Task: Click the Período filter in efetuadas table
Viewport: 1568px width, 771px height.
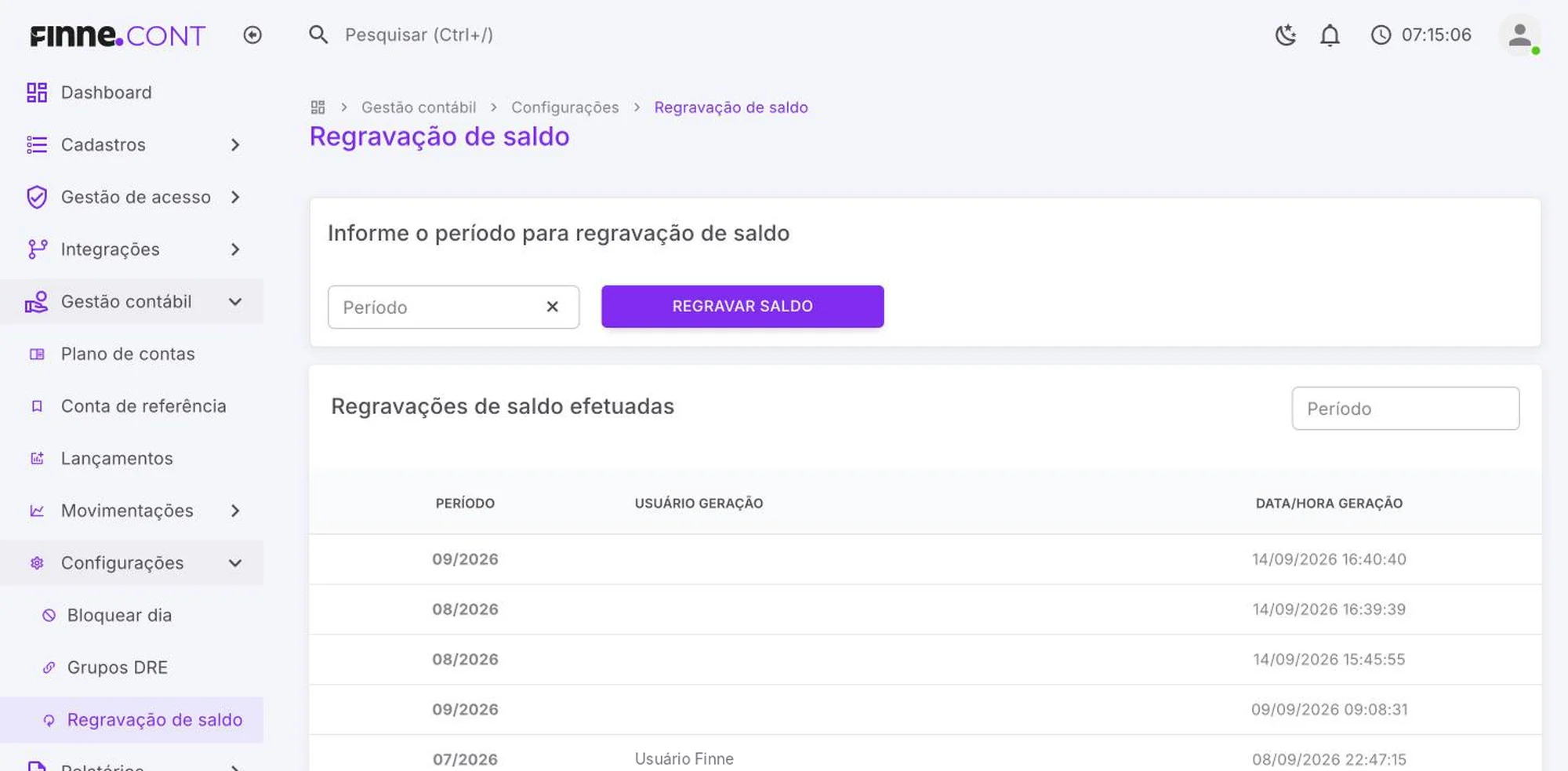Action: point(1406,409)
